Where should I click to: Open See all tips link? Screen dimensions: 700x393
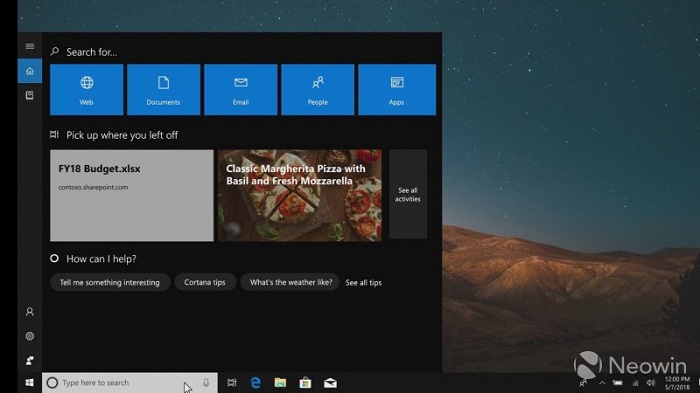pos(363,283)
